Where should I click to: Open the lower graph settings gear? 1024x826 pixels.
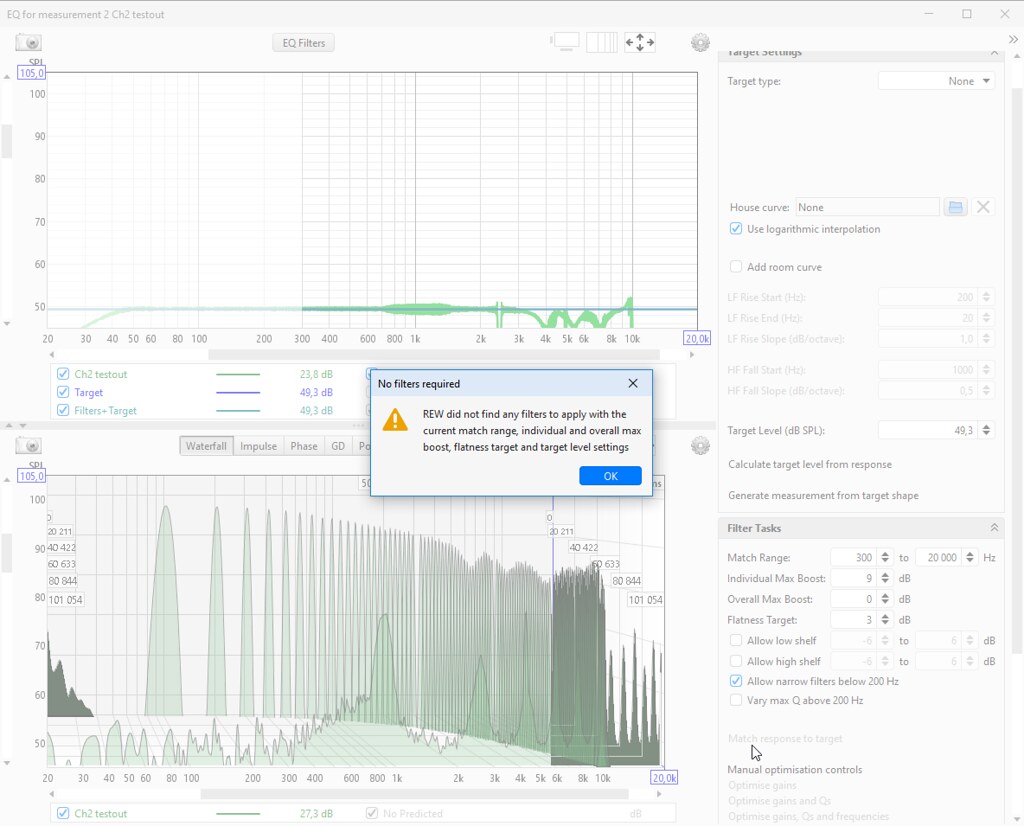click(700, 446)
